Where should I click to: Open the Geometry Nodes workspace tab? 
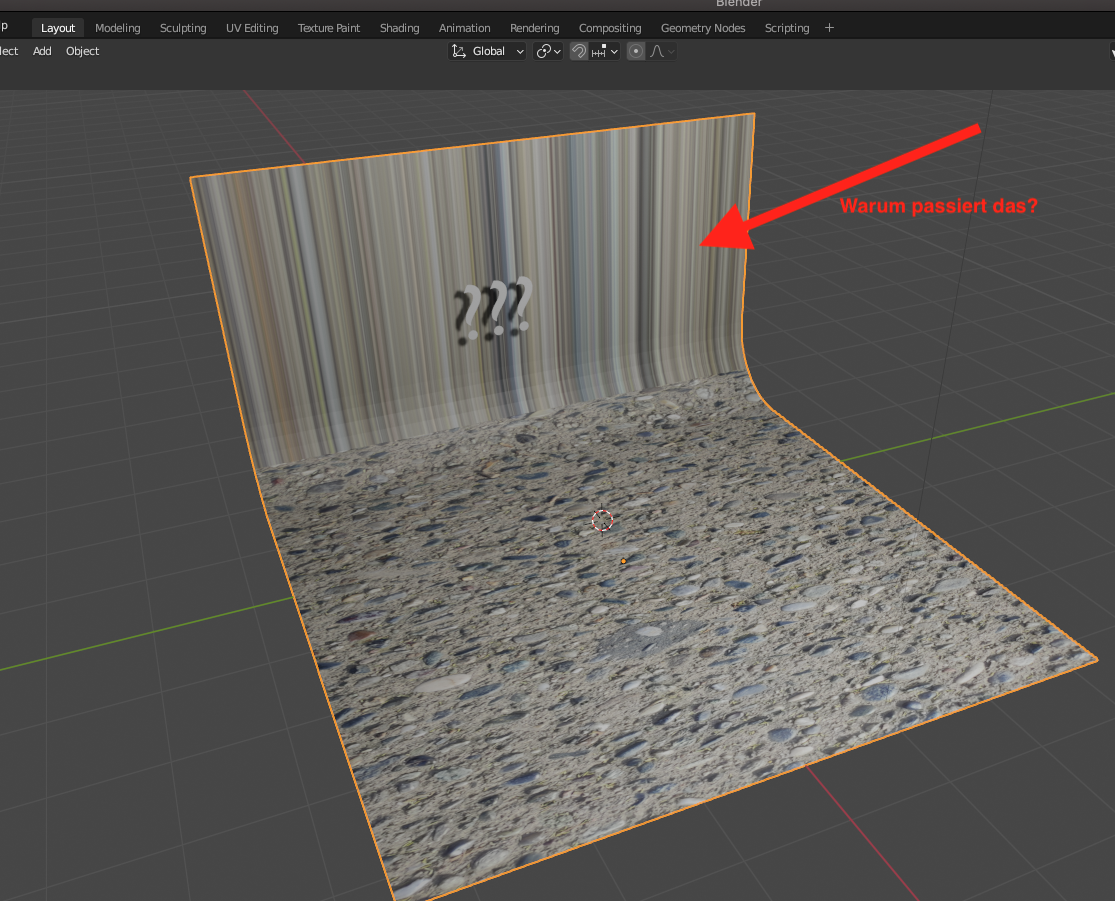(703, 28)
